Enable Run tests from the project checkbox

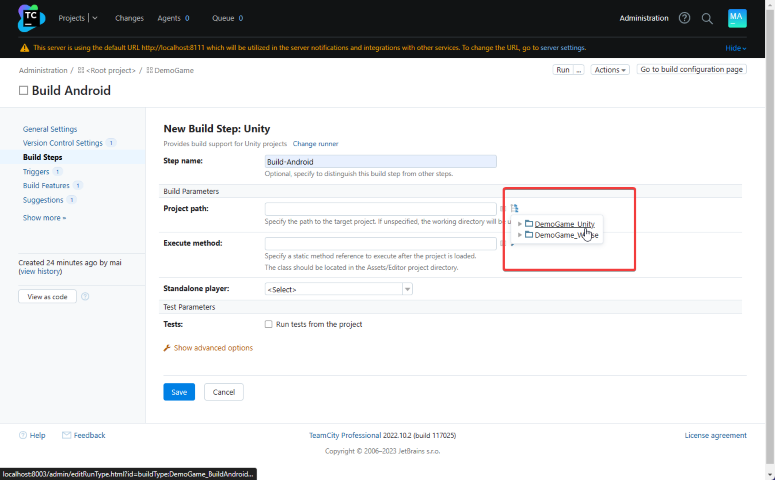(x=268, y=324)
